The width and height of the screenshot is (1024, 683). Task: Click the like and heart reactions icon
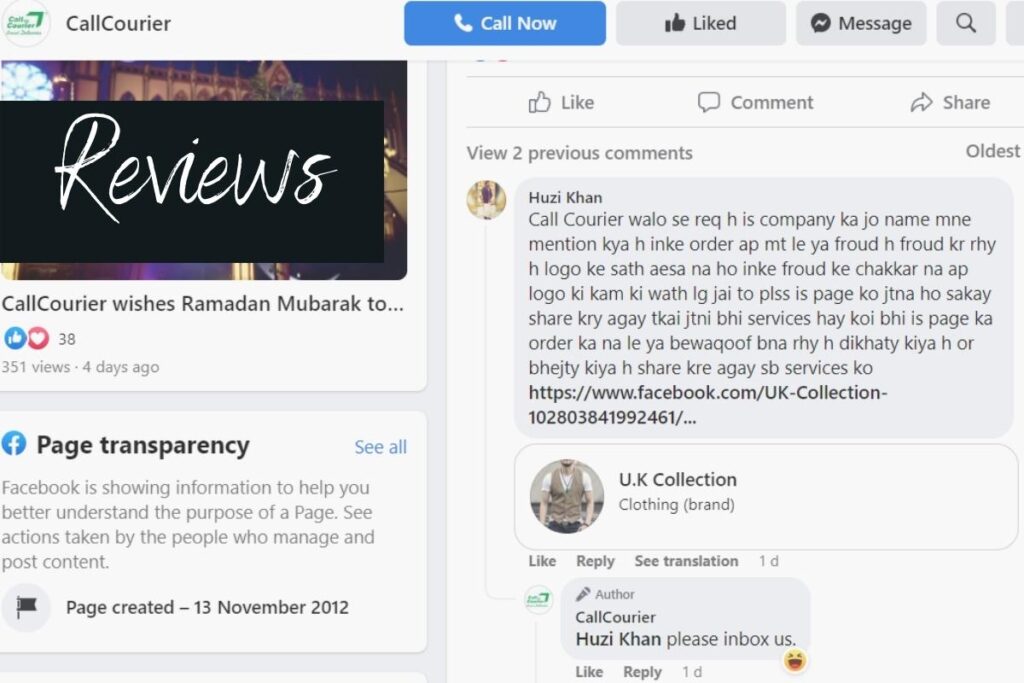27,338
